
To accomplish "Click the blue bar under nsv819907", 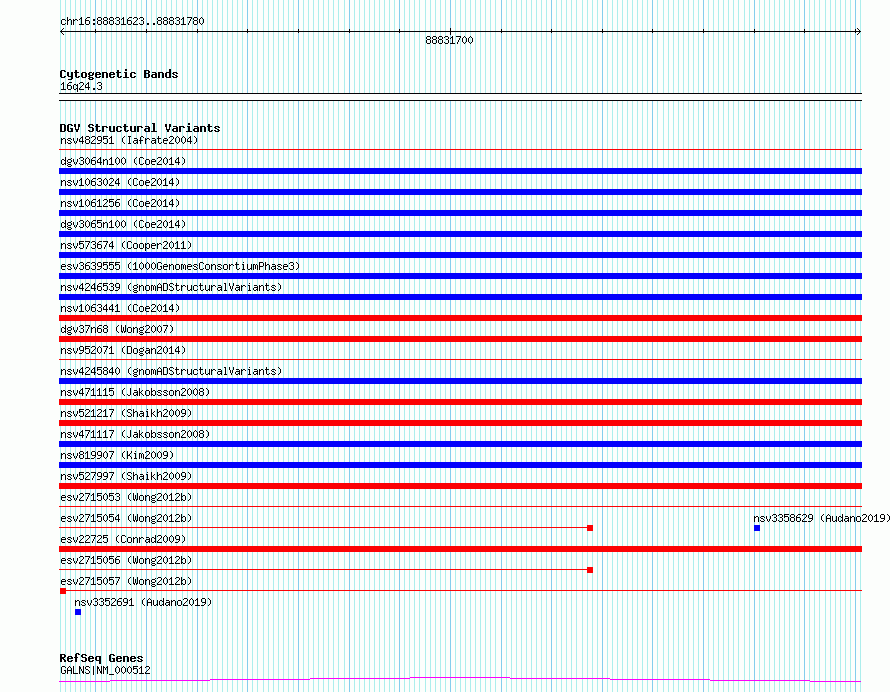I will tap(460, 465).
